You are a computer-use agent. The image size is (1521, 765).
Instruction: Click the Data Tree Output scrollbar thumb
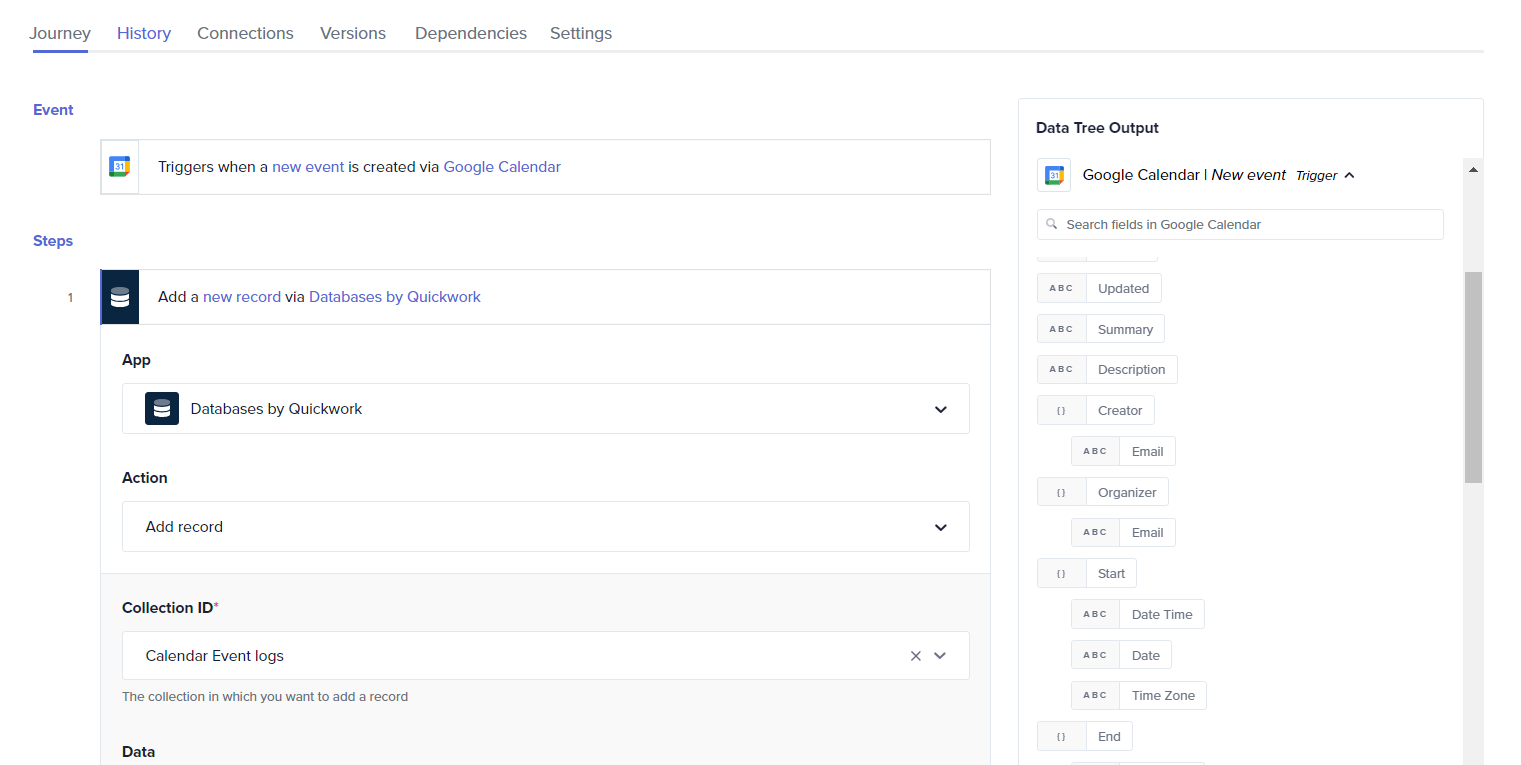click(1473, 377)
